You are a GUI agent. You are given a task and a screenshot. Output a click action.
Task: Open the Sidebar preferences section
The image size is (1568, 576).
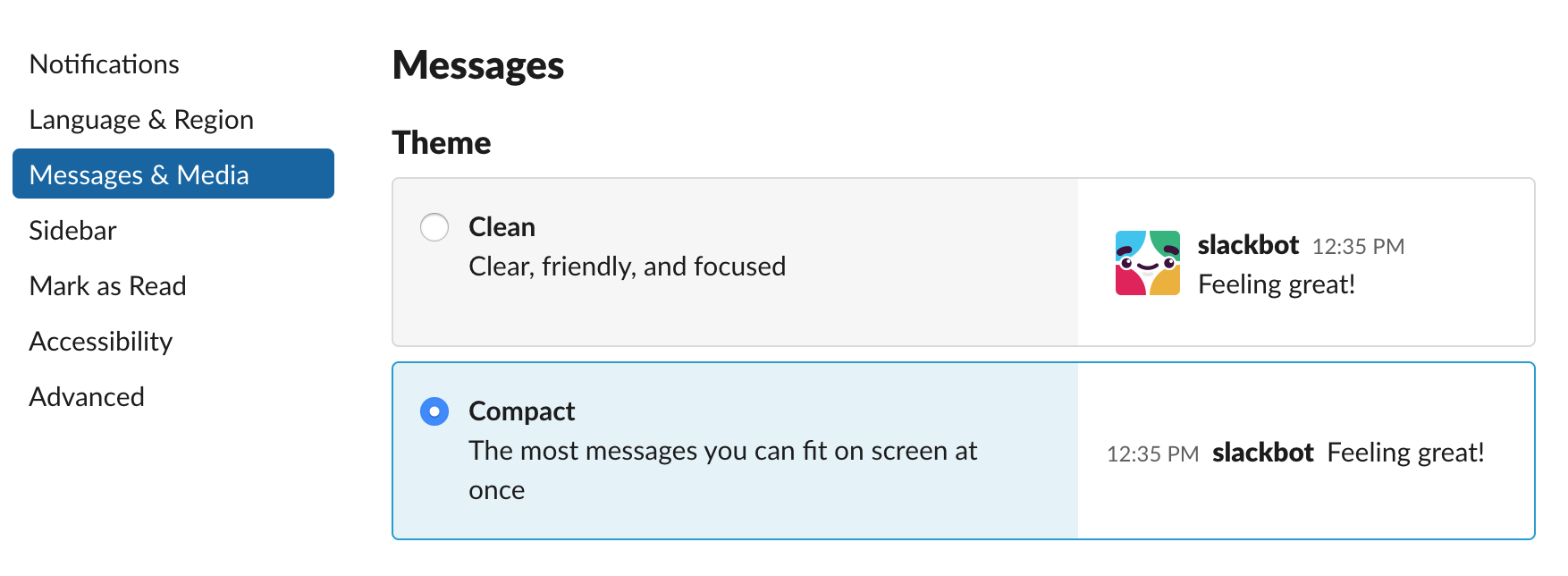[72, 230]
